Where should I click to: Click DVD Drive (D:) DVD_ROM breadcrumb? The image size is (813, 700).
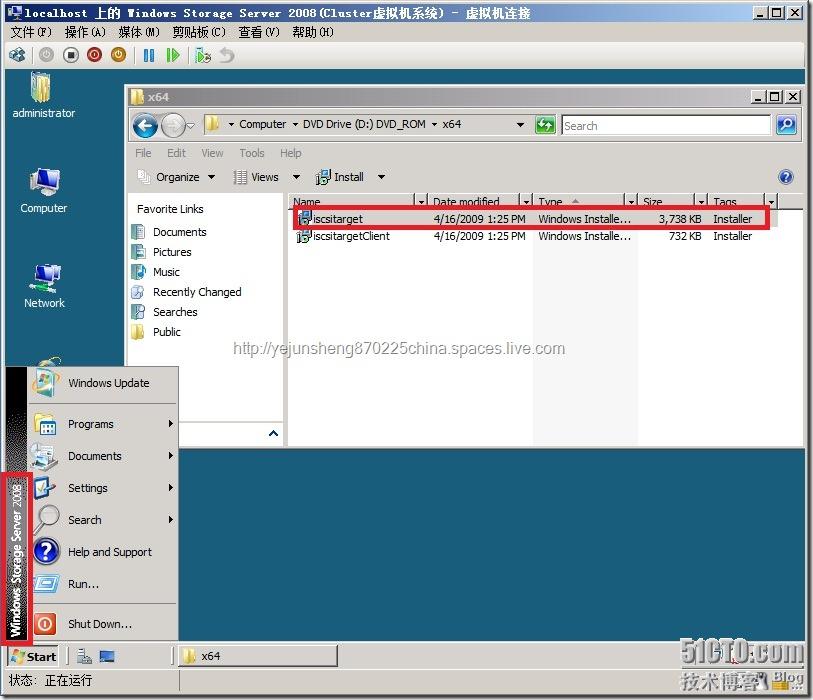pyautogui.click(x=364, y=124)
